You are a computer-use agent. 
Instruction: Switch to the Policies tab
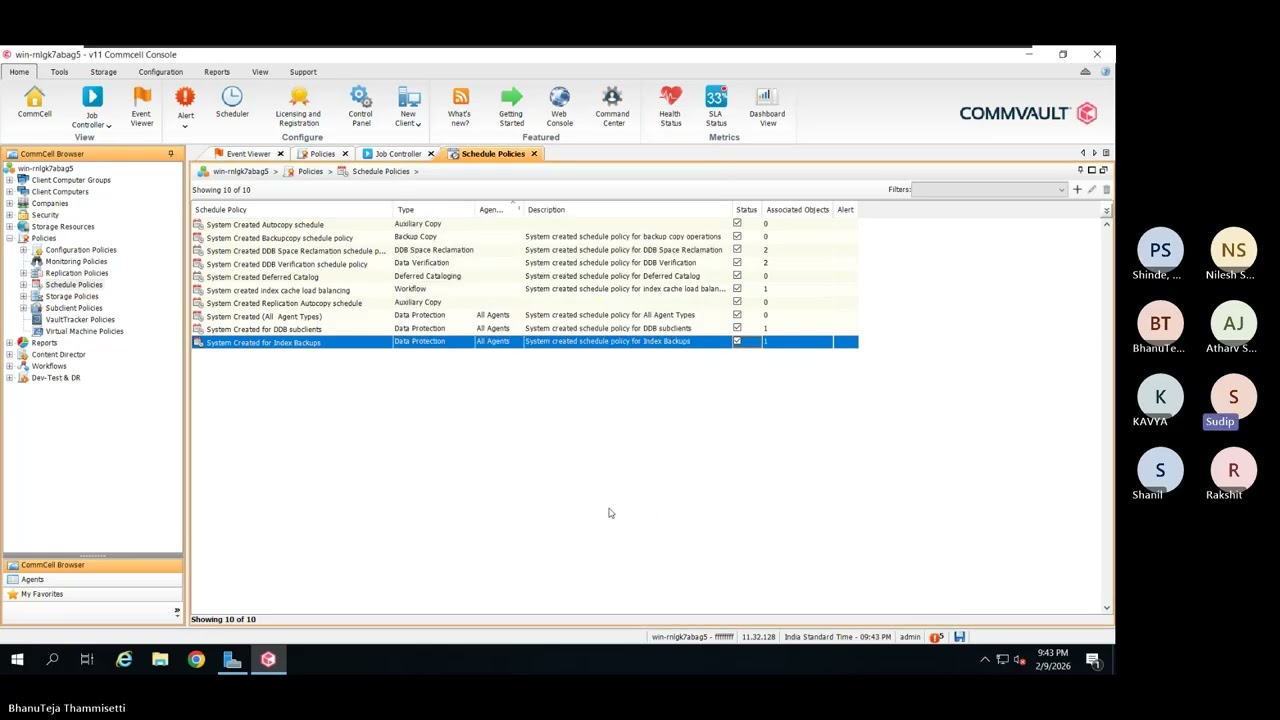click(322, 154)
